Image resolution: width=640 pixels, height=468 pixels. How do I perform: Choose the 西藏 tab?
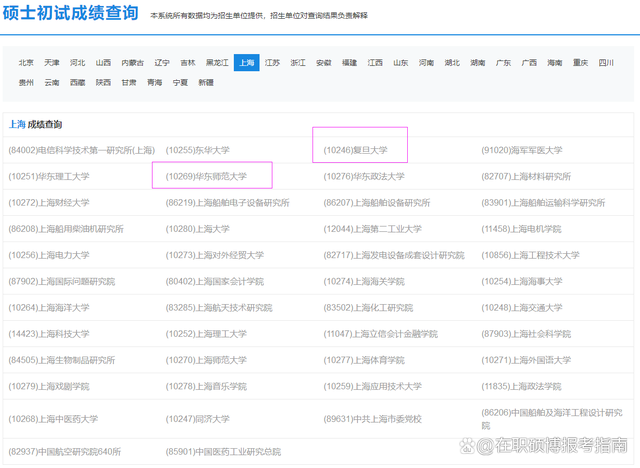coord(78,82)
